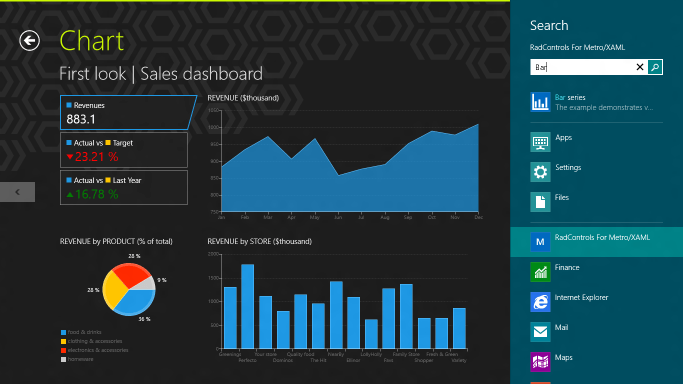Click the red electronics & accessories legend swatch
The image size is (683, 384).
64,350
